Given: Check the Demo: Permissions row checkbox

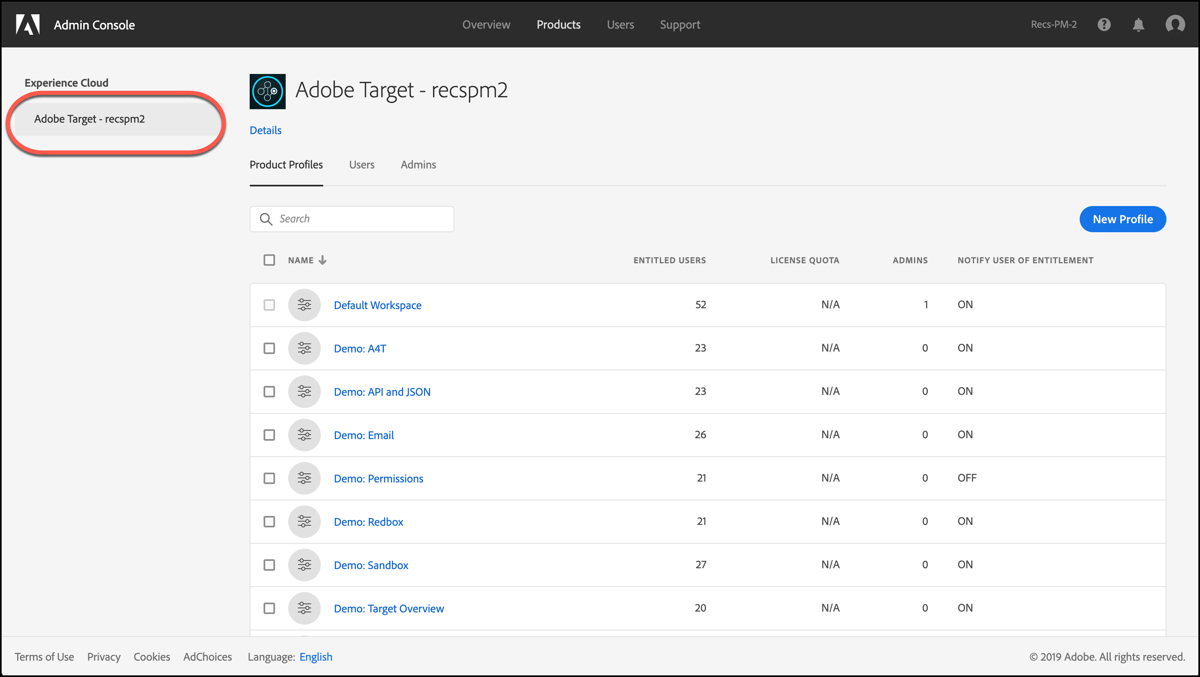Looking at the screenshot, I should point(269,478).
